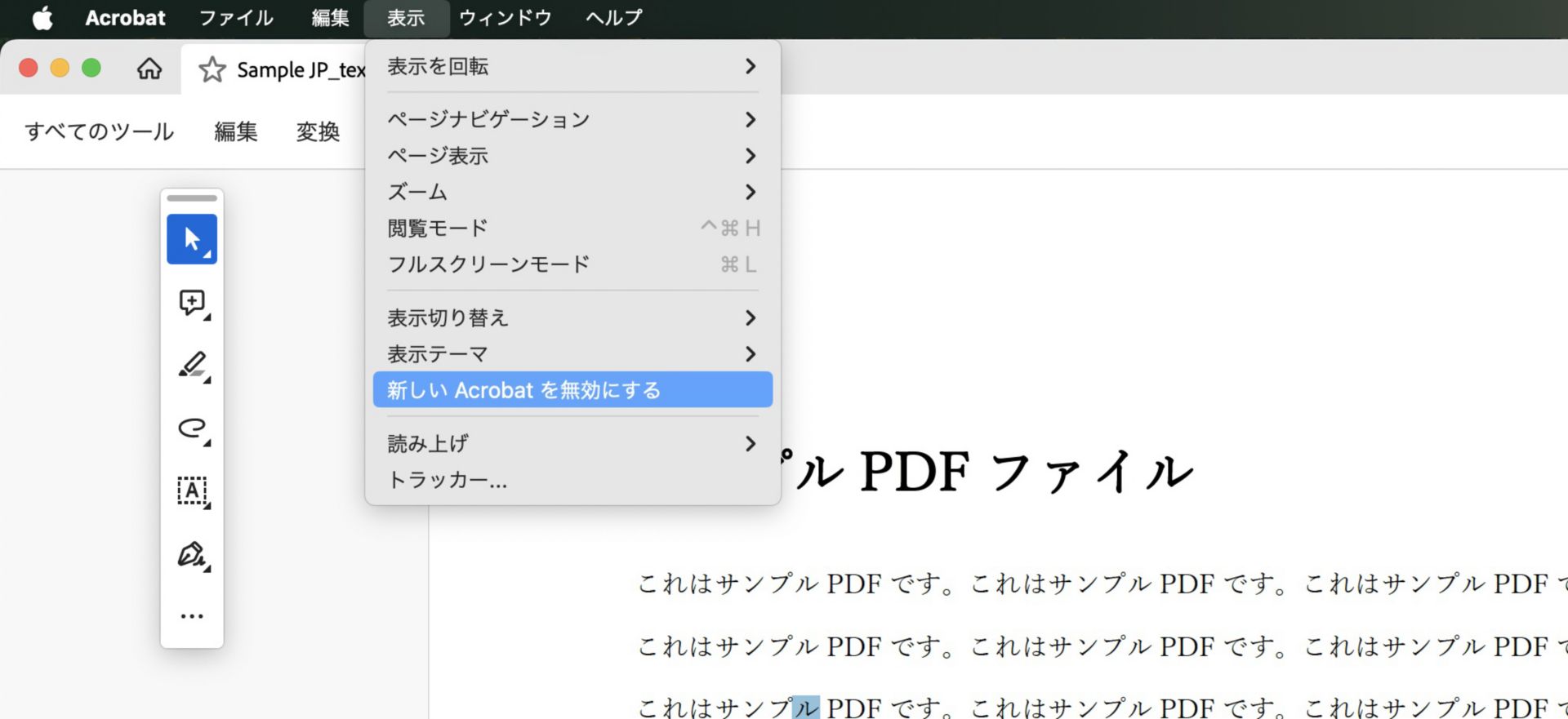Maximize the window with green button
This screenshot has height=719, width=1568.
pos(91,68)
